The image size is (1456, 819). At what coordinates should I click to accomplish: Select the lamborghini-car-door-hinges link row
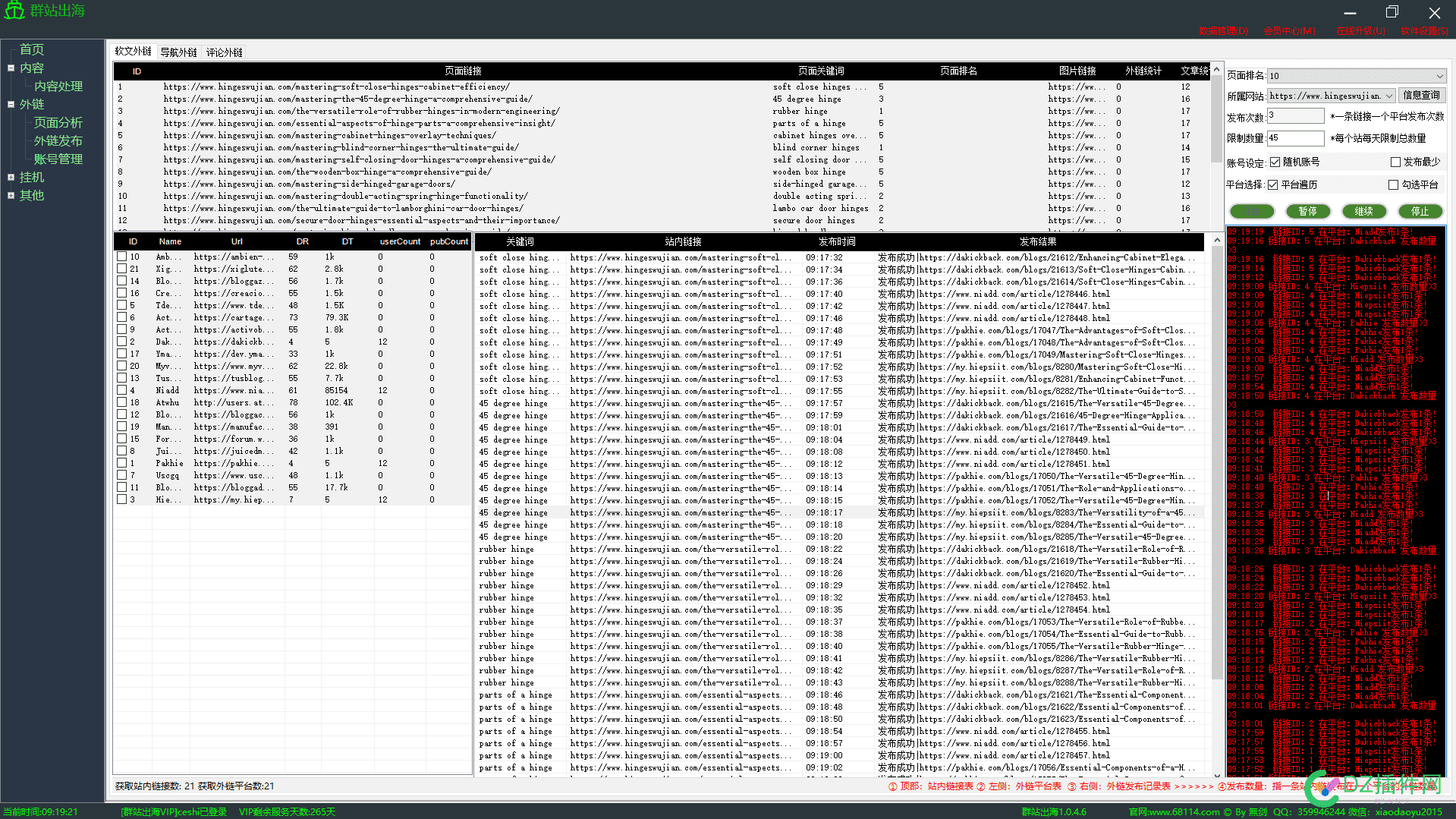point(660,208)
